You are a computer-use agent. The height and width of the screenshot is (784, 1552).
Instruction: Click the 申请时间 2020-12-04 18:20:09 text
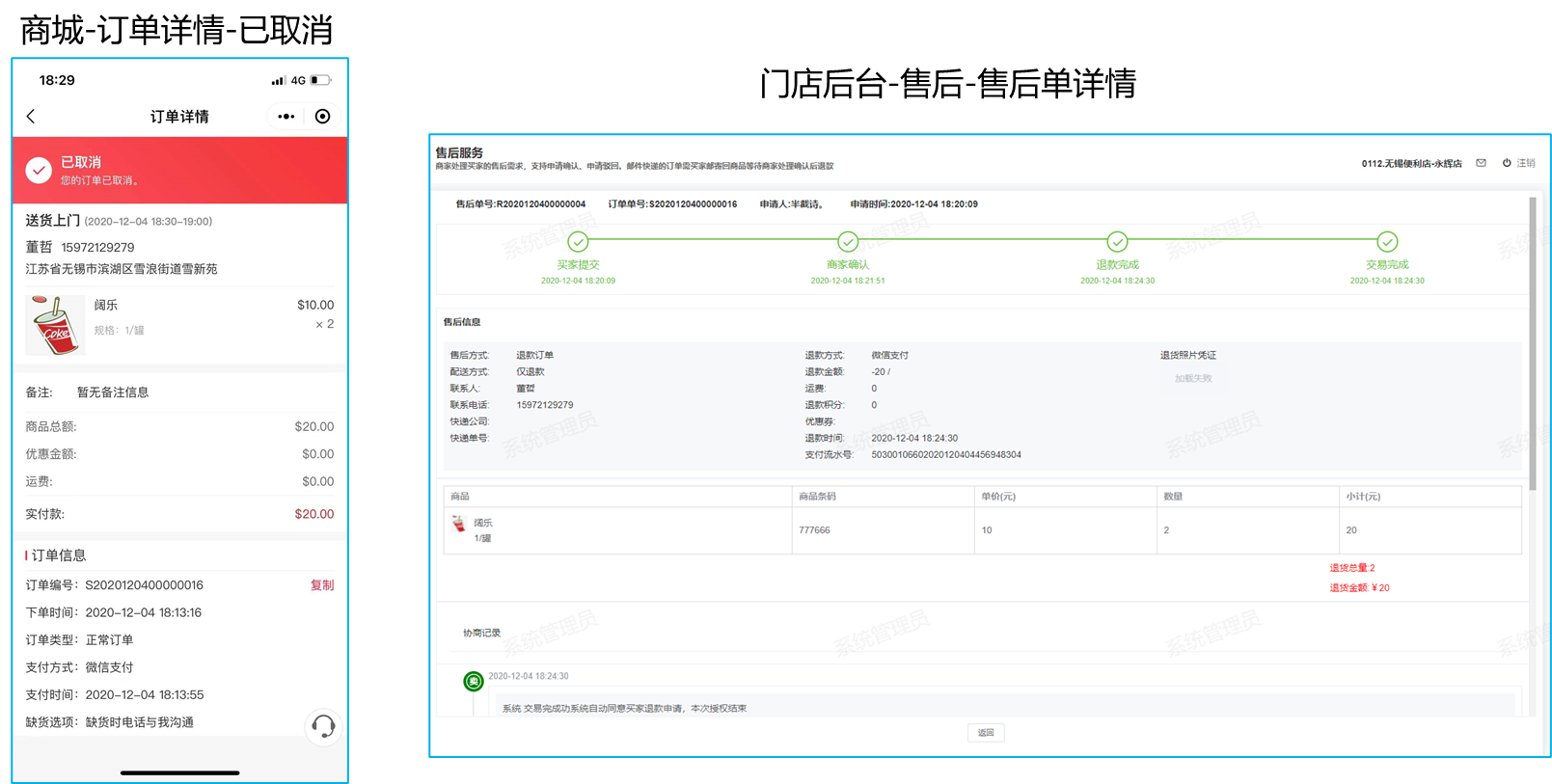(913, 204)
